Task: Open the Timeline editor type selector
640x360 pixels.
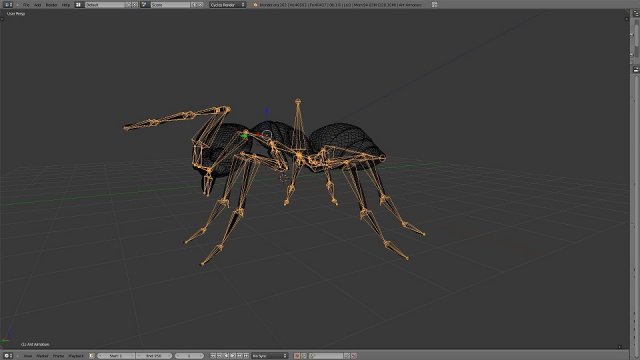Action: [x=8, y=356]
